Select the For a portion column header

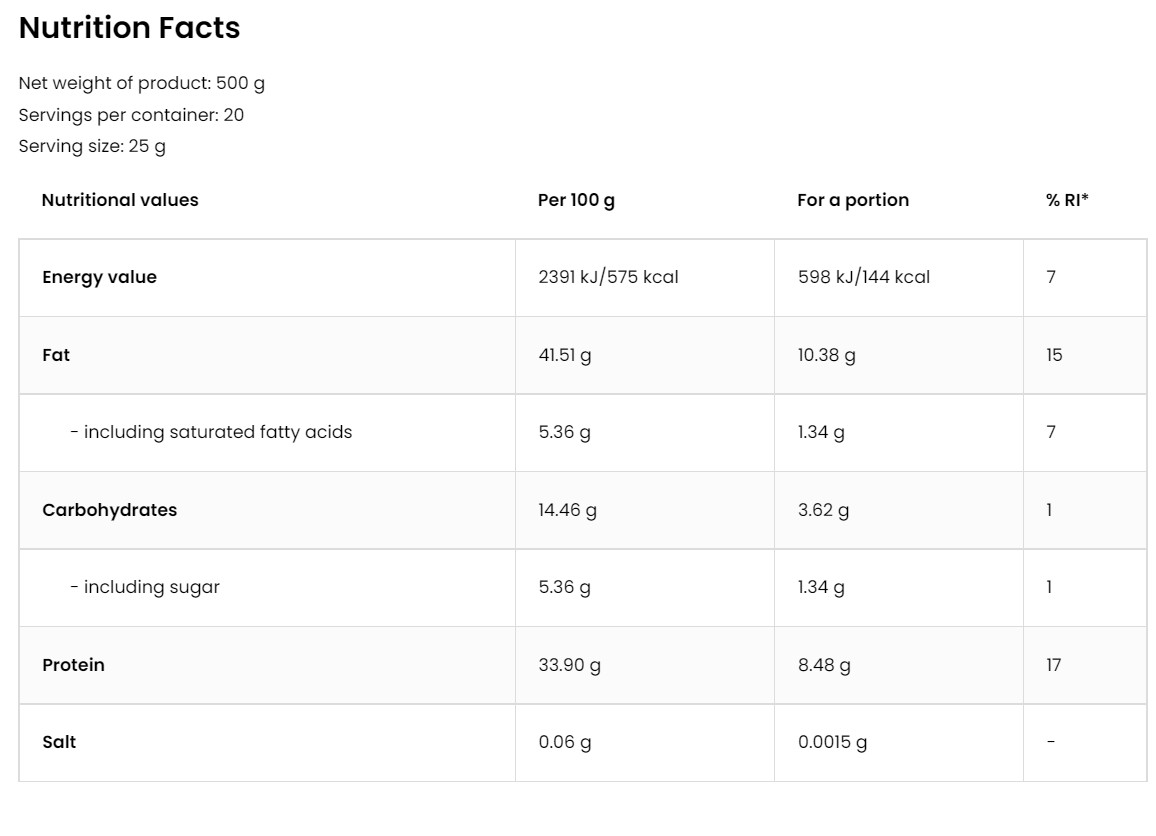853,200
